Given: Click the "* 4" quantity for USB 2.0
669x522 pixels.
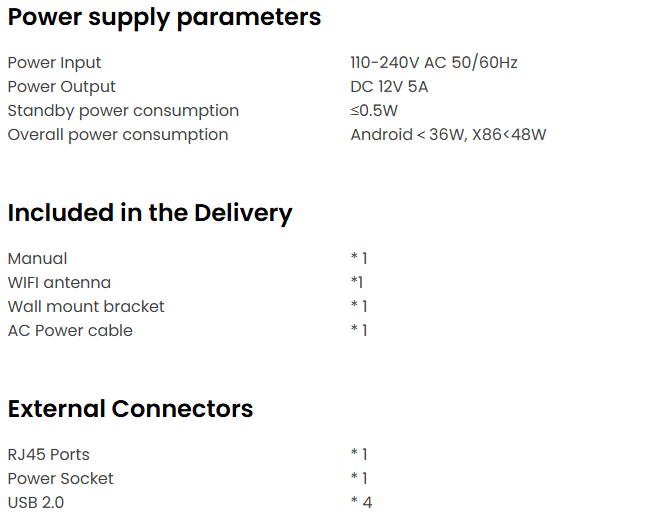Looking at the screenshot, I should 361,503.
